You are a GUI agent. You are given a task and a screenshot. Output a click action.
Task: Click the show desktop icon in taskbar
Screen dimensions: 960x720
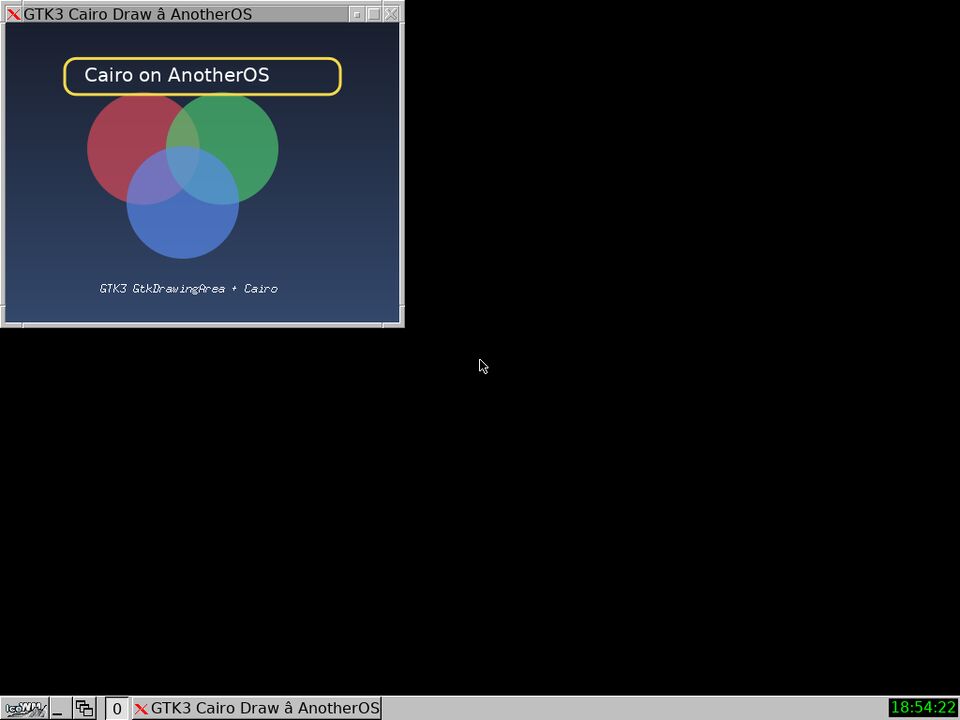[60, 708]
